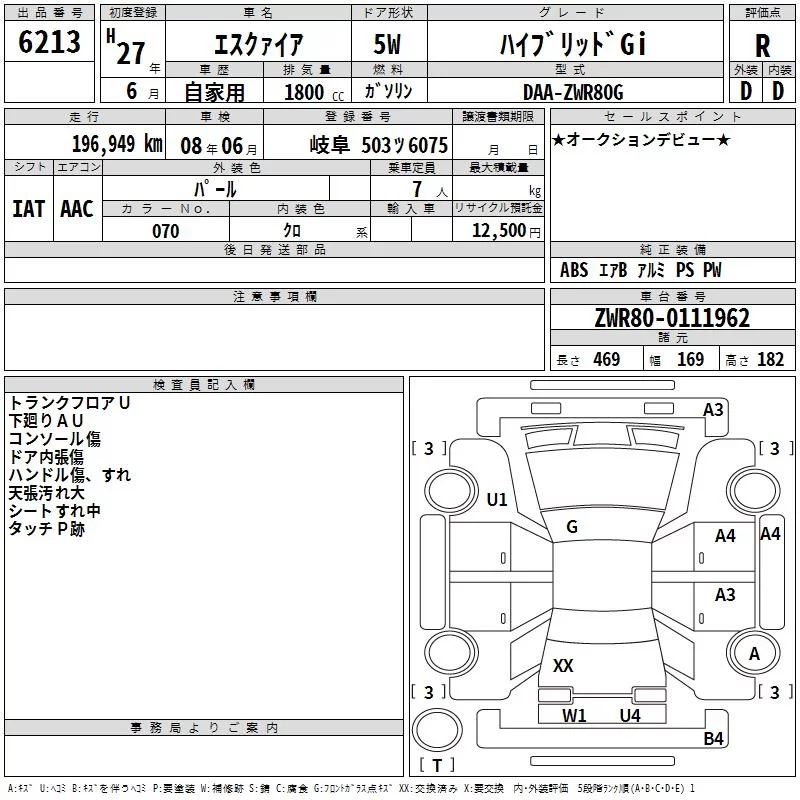Click inspector note ドア内張傷
800x800 pixels.
tap(46, 457)
